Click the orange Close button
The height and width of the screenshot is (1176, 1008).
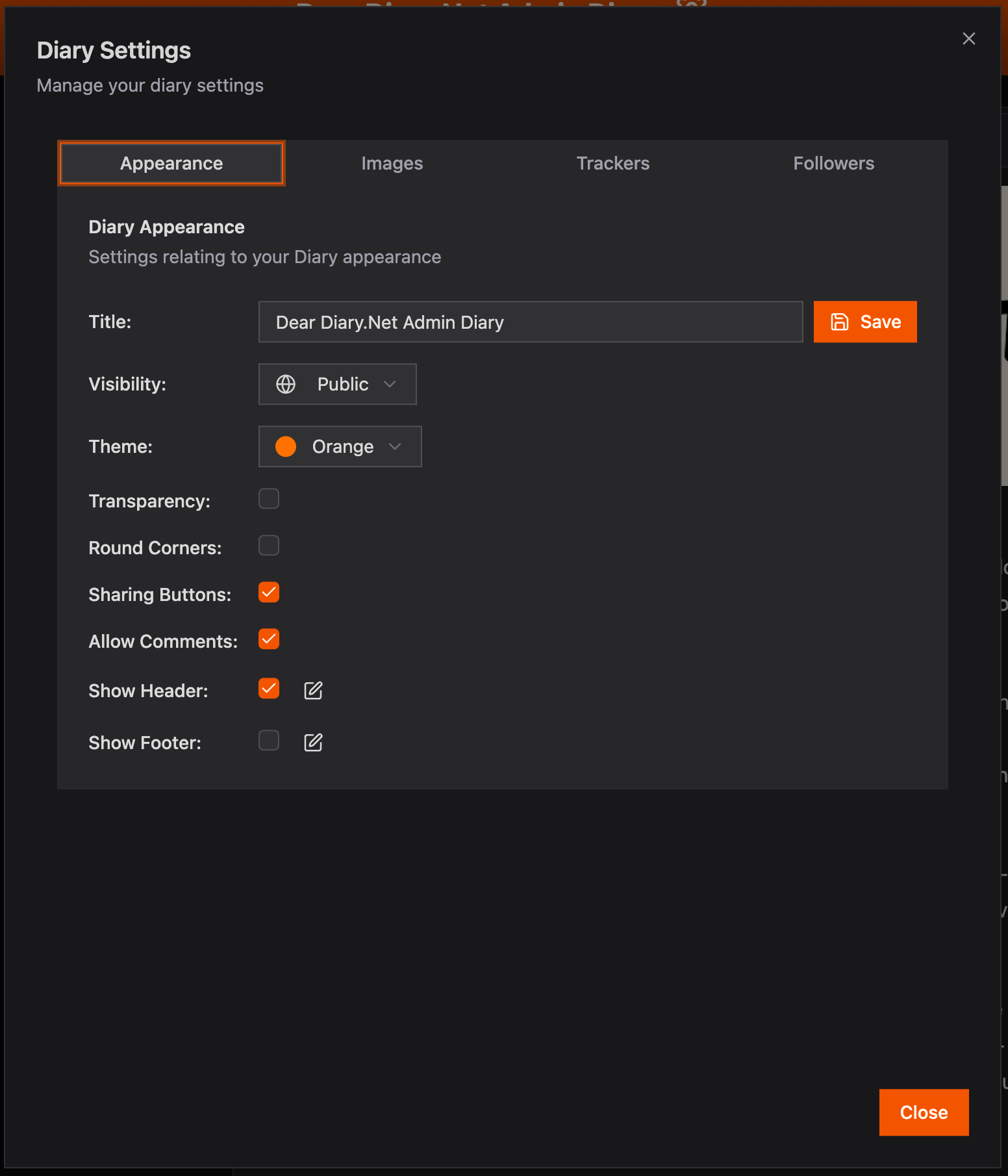coord(924,1112)
